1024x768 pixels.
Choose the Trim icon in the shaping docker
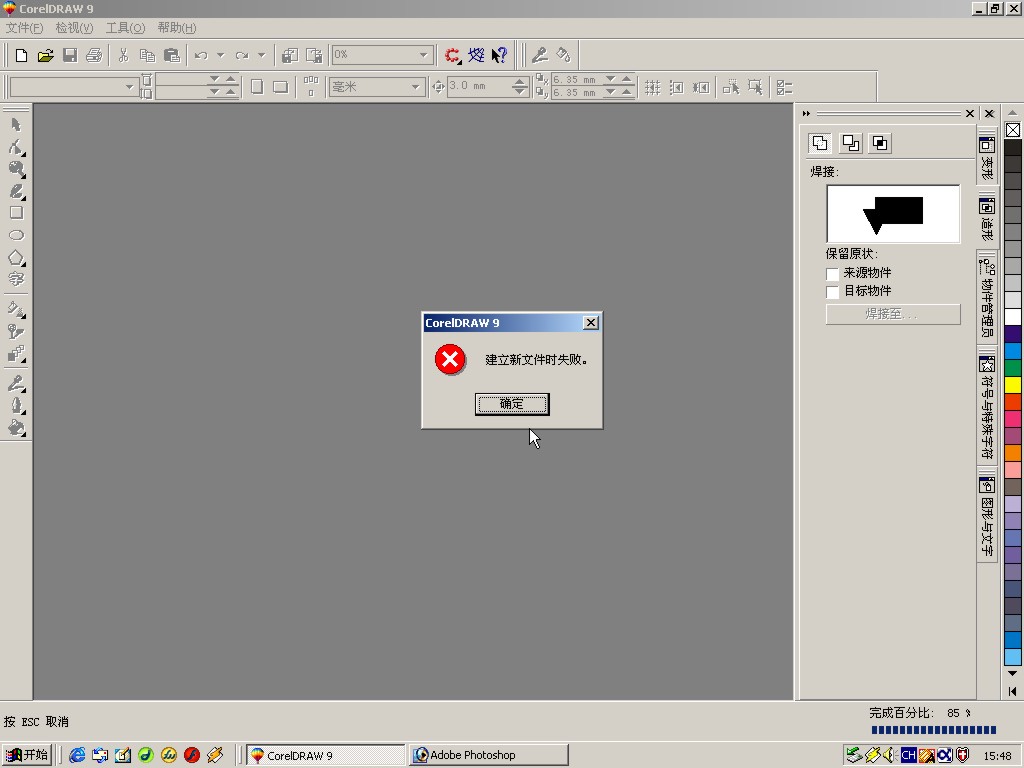coord(850,143)
